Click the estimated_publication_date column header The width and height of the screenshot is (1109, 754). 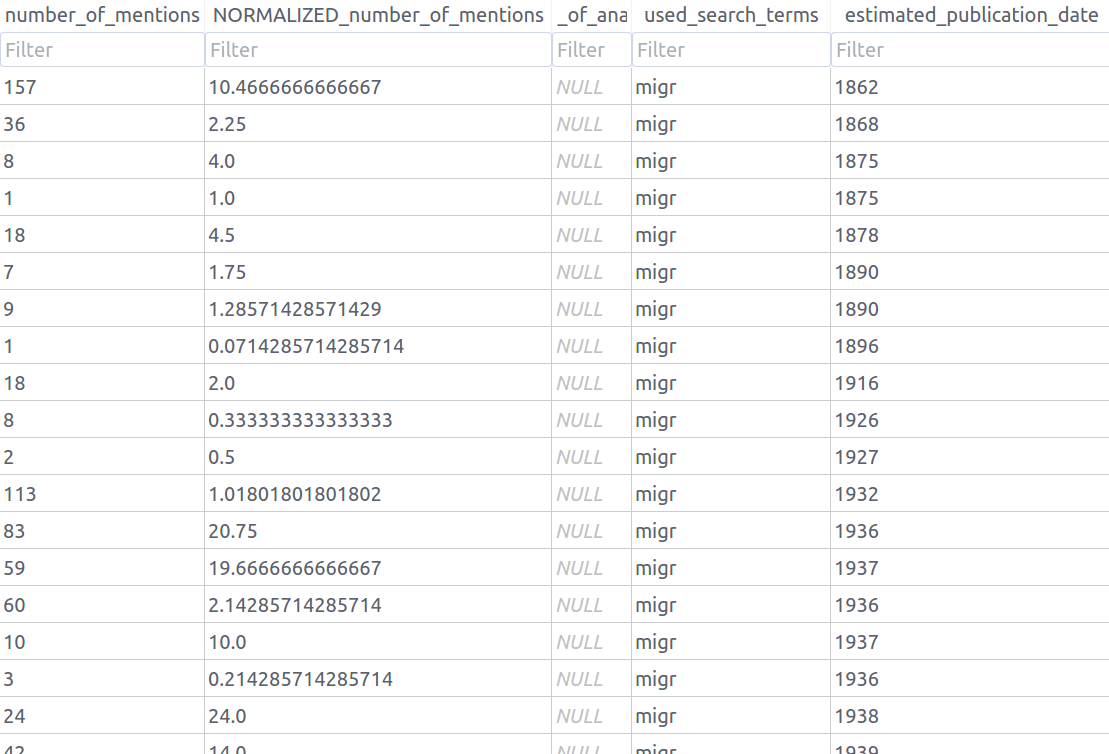point(970,16)
